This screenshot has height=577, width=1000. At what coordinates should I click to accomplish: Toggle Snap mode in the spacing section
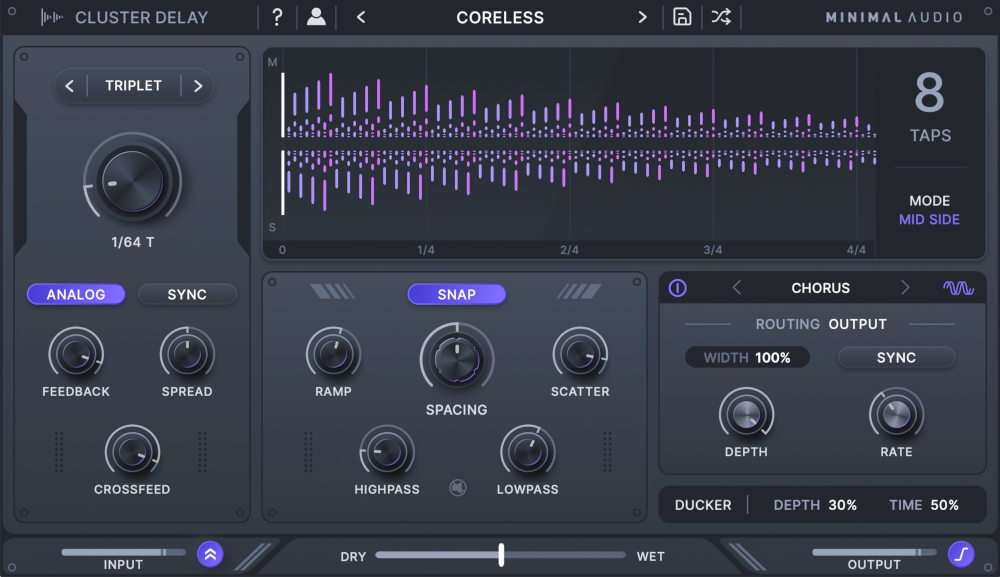[457, 294]
